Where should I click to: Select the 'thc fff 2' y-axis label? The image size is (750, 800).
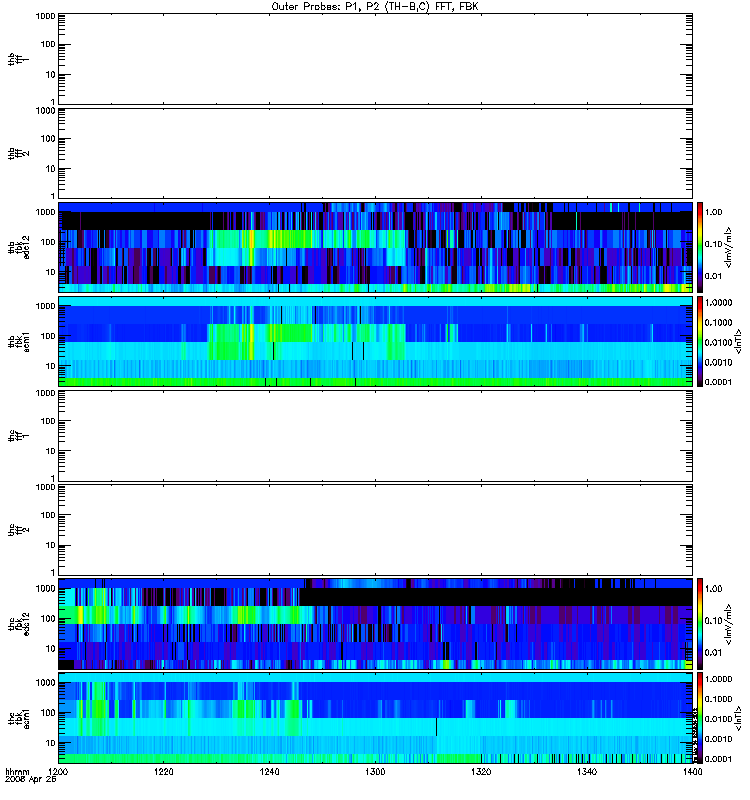click(x=18, y=530)
